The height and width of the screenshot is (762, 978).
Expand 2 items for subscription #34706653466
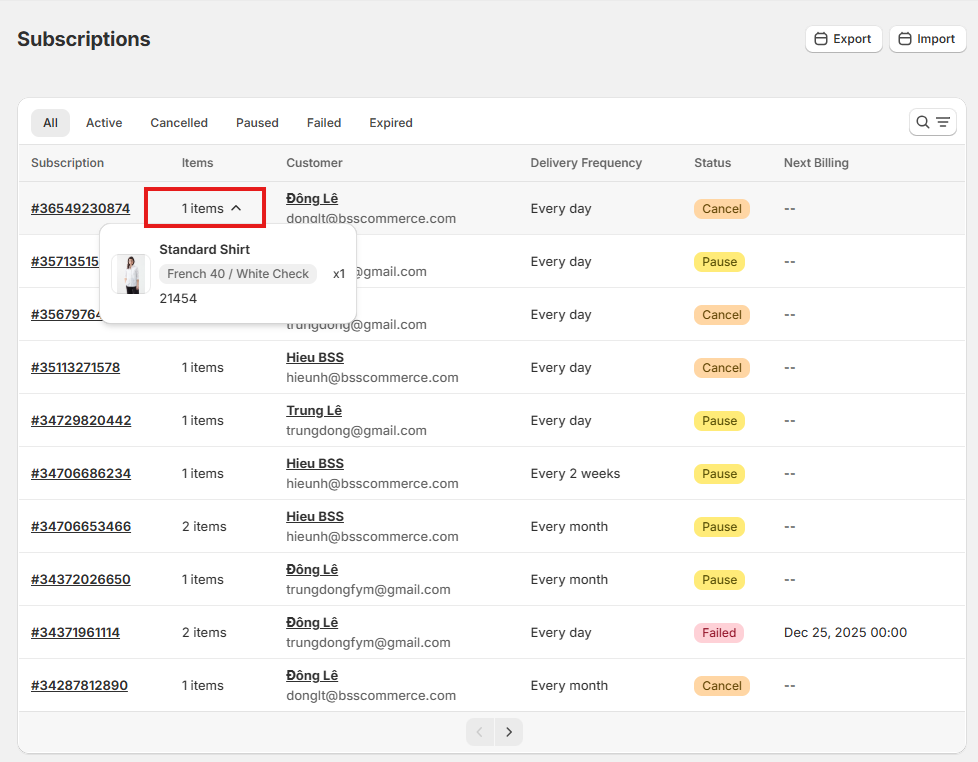[x=204, y=526]
